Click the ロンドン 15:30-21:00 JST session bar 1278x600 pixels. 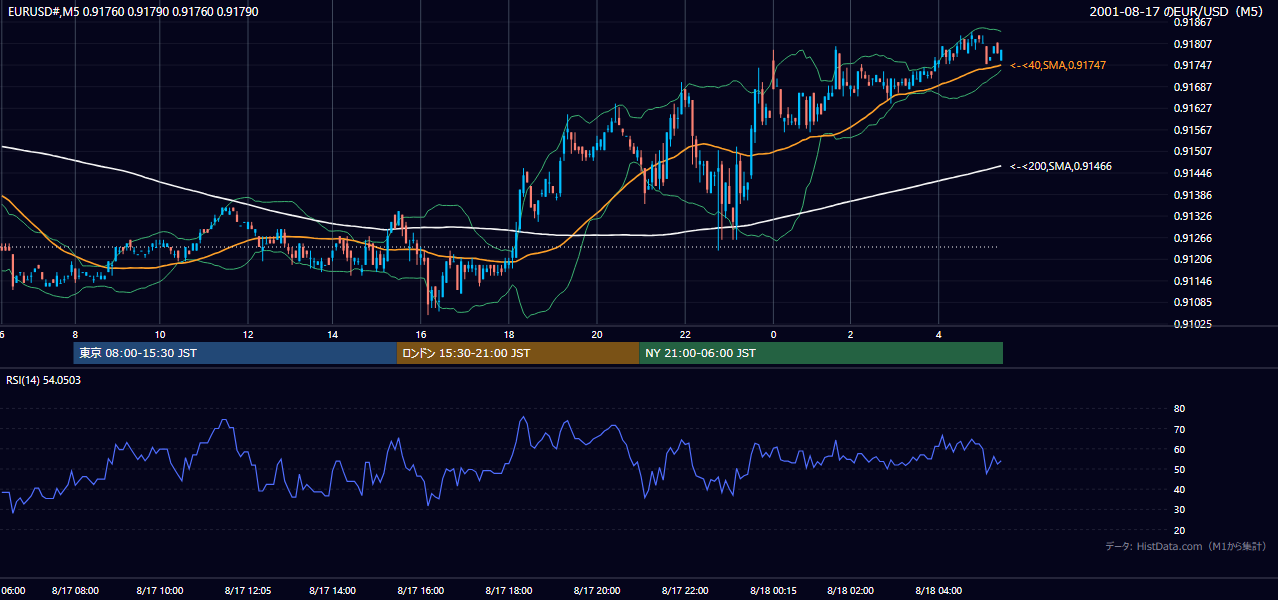pos(518,353)
